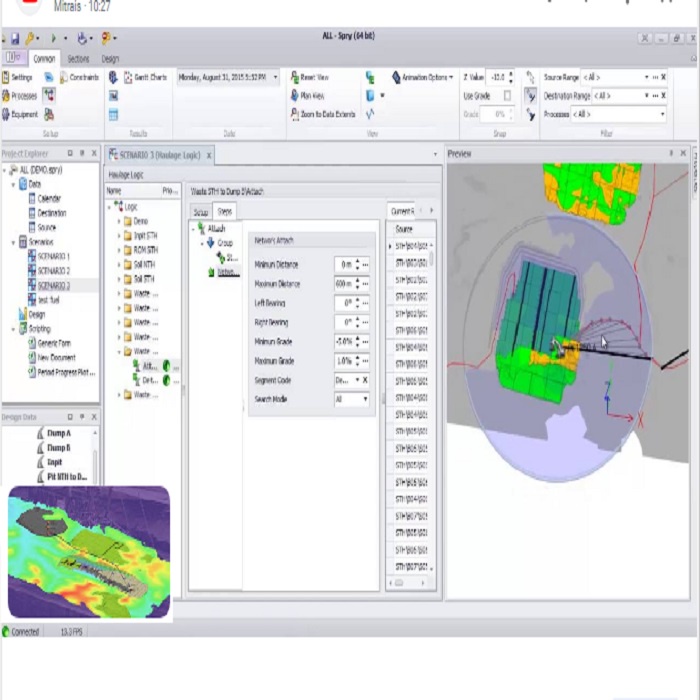
Task: Click the Minimum Grade stepper arrows
Action: coord(357,342)
